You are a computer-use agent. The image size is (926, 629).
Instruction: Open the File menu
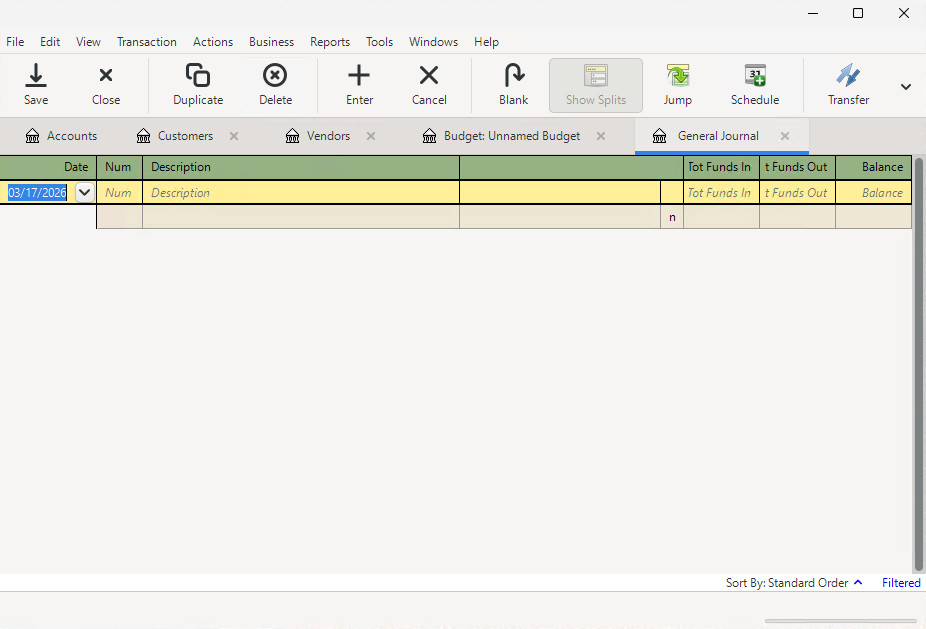15,42
